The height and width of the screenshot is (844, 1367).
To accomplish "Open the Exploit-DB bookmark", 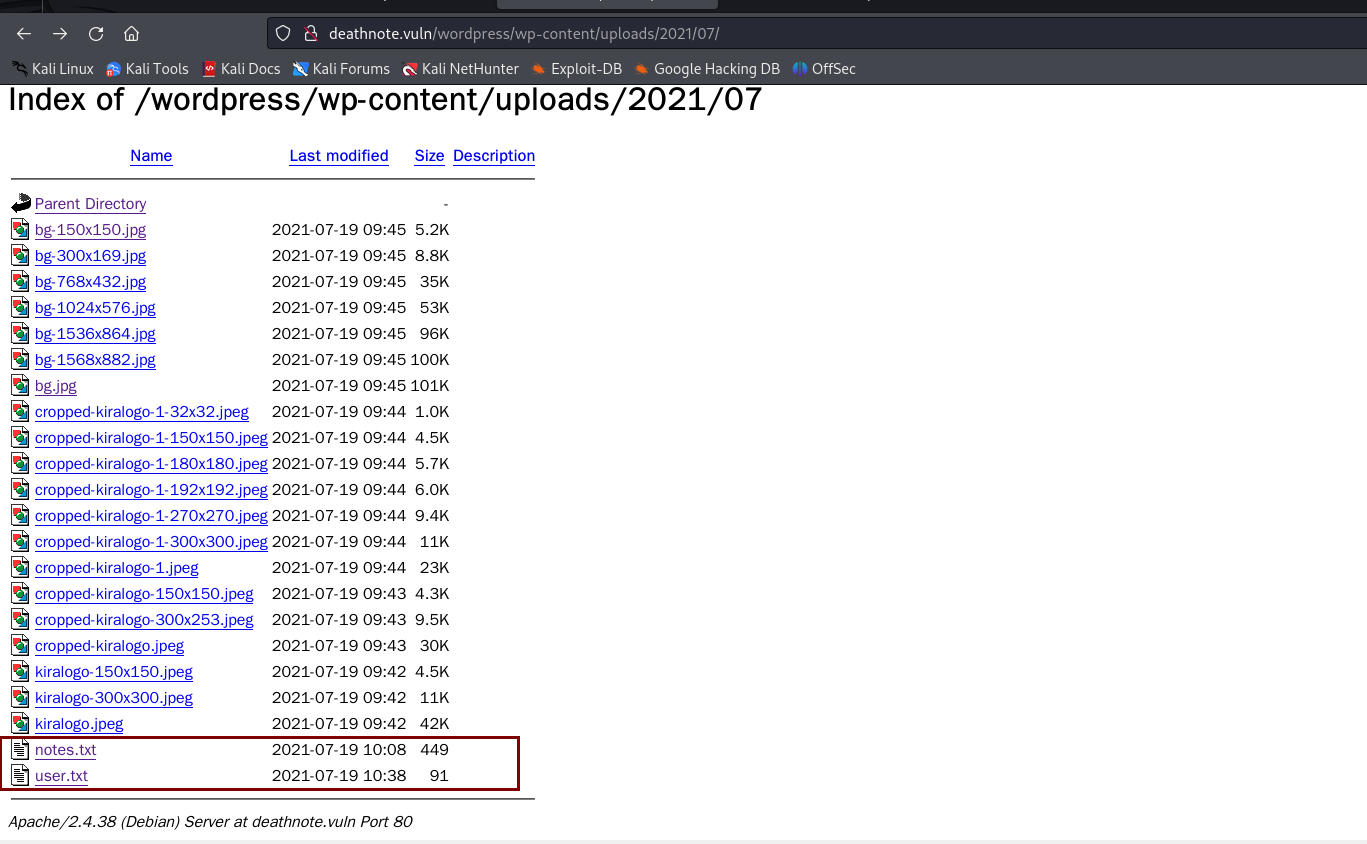I will (576, 69).
